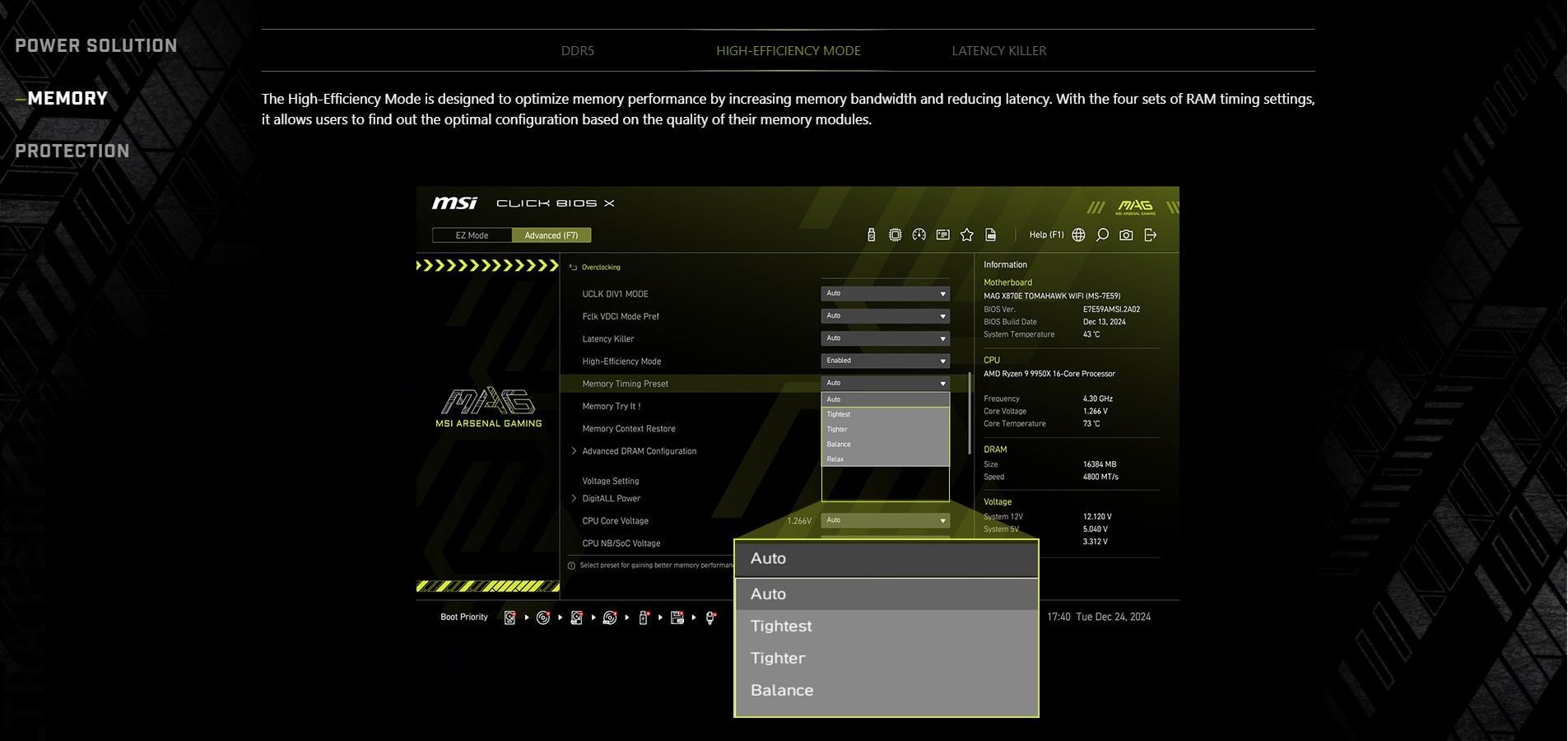Click the speedometer gauge icon
1568x741 pixels.
click(x=919, y=235)
